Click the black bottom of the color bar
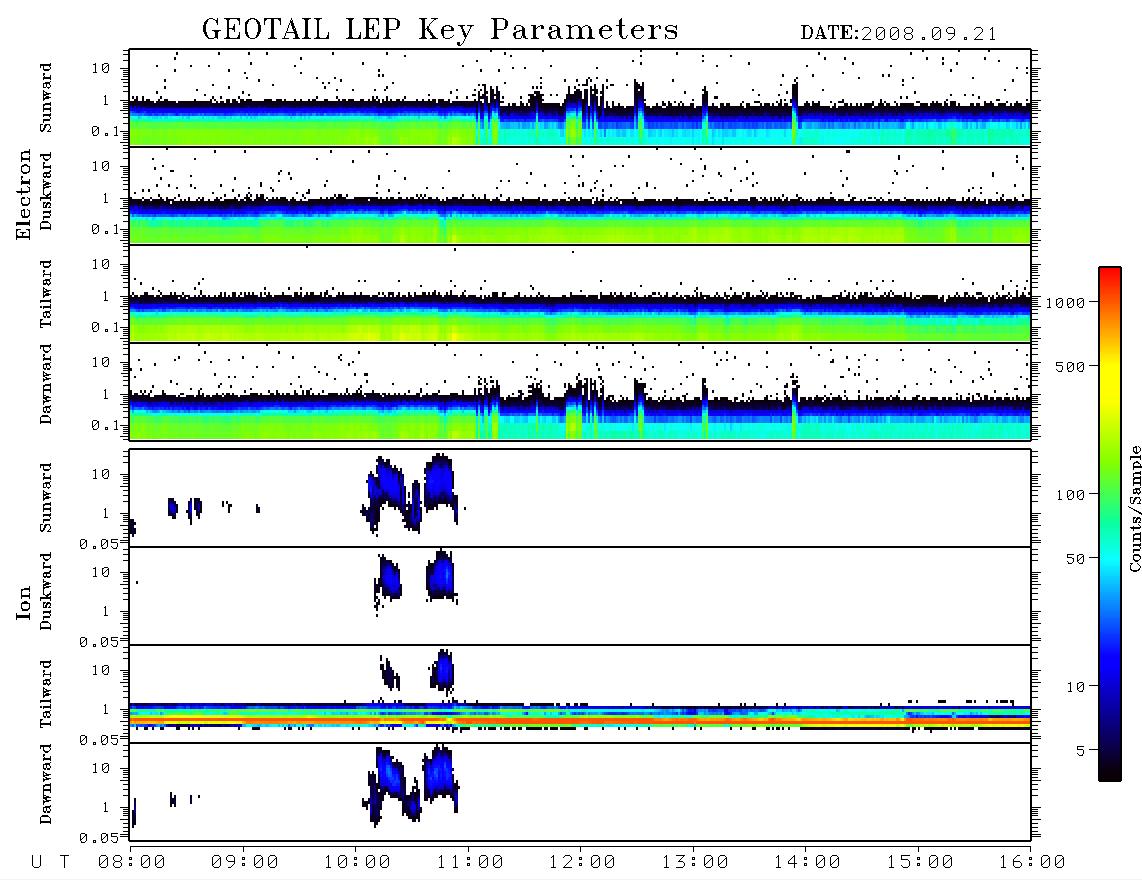Viewport: 1142px width, 880px height. (1110, 772)
